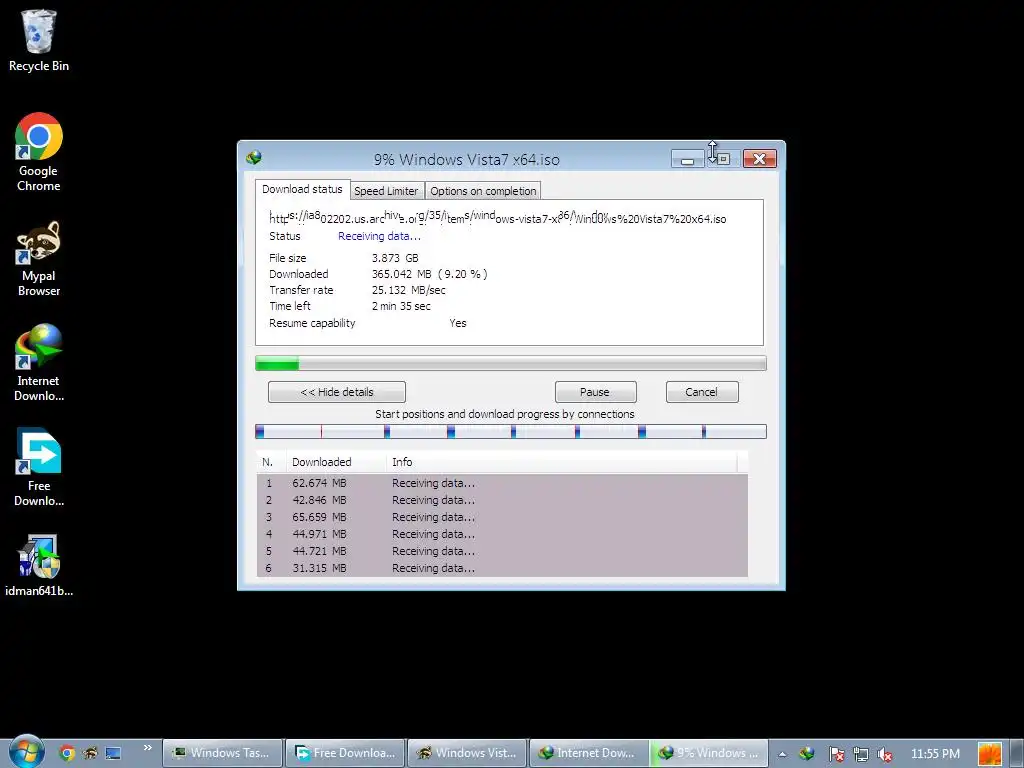Show hidden system tray icons arrow

click(782, 754)
